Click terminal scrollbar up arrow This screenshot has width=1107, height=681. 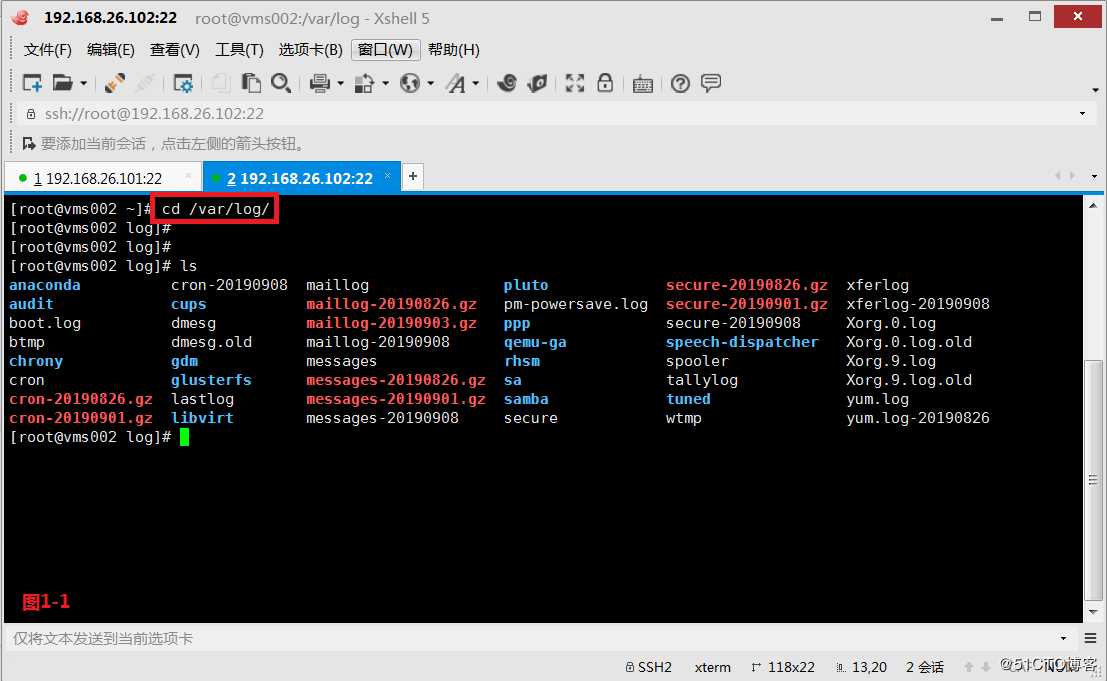[1093, 206]
